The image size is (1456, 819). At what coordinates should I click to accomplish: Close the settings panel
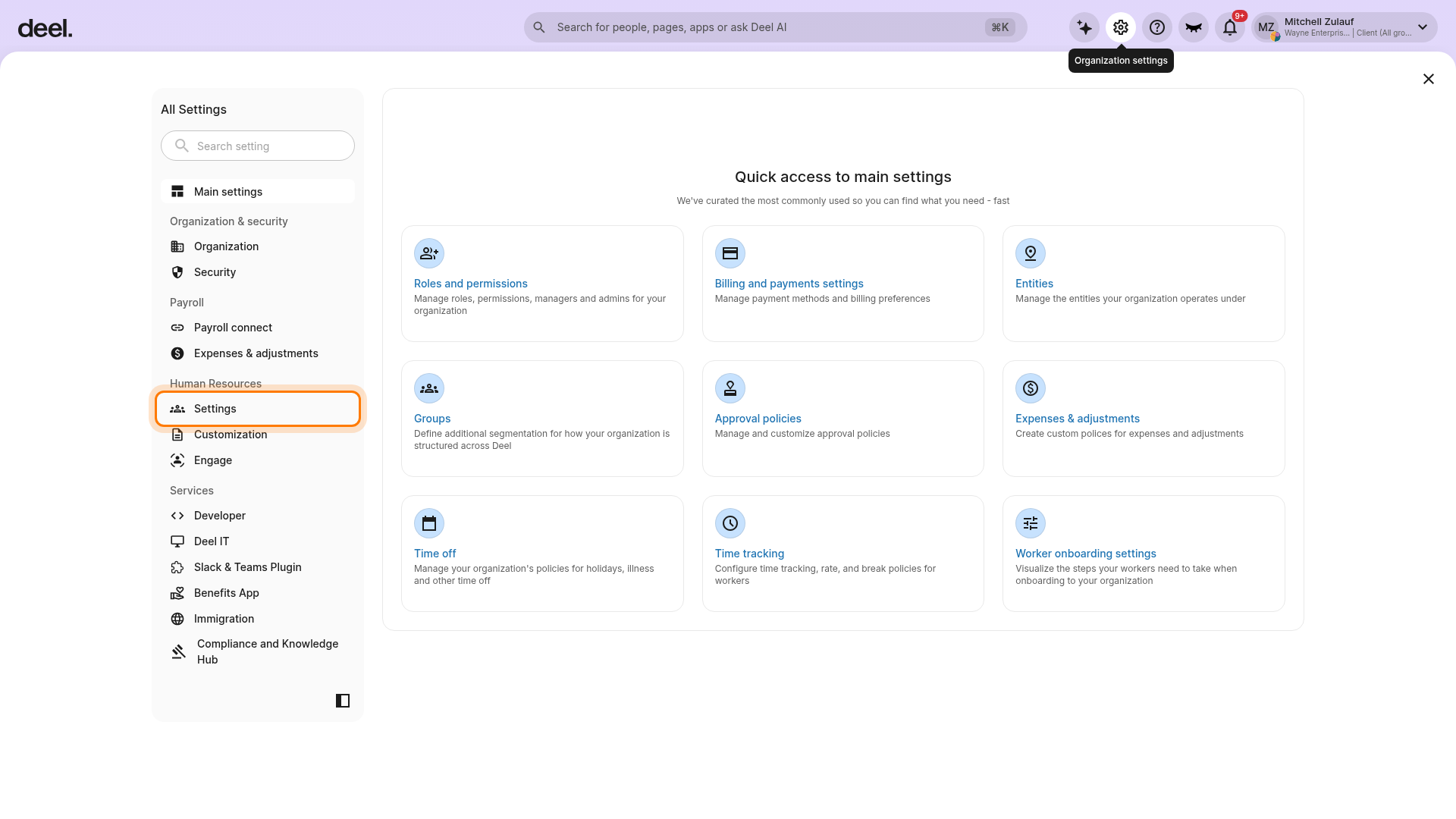(x=1429, y=79)
